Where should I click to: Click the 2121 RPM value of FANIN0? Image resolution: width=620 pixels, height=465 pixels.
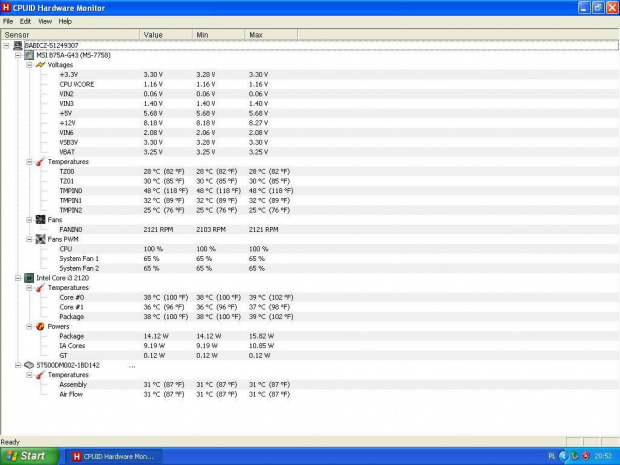point(158,229)
